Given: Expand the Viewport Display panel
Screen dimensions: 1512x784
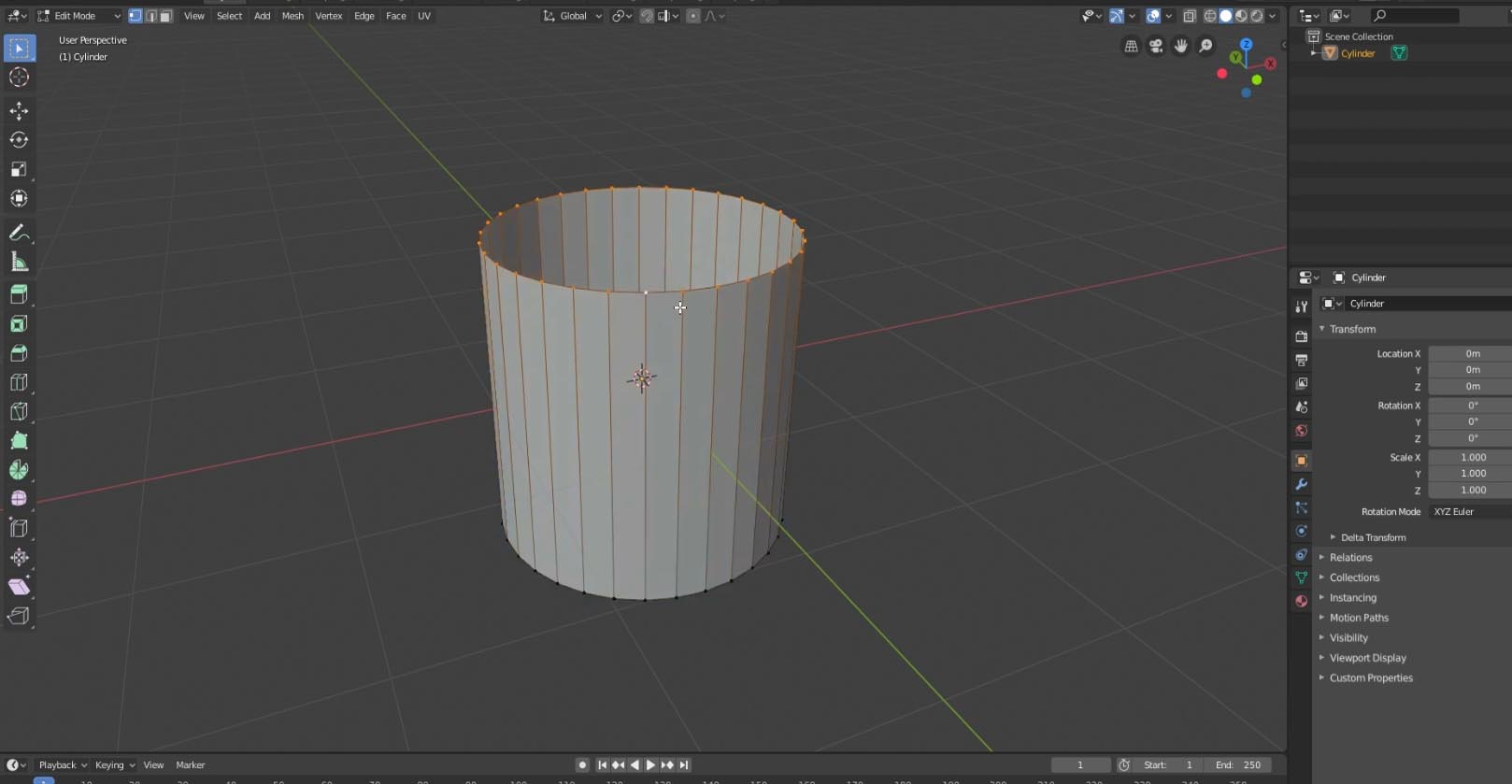Looking at the screenshot, I should click(1366, 658).
